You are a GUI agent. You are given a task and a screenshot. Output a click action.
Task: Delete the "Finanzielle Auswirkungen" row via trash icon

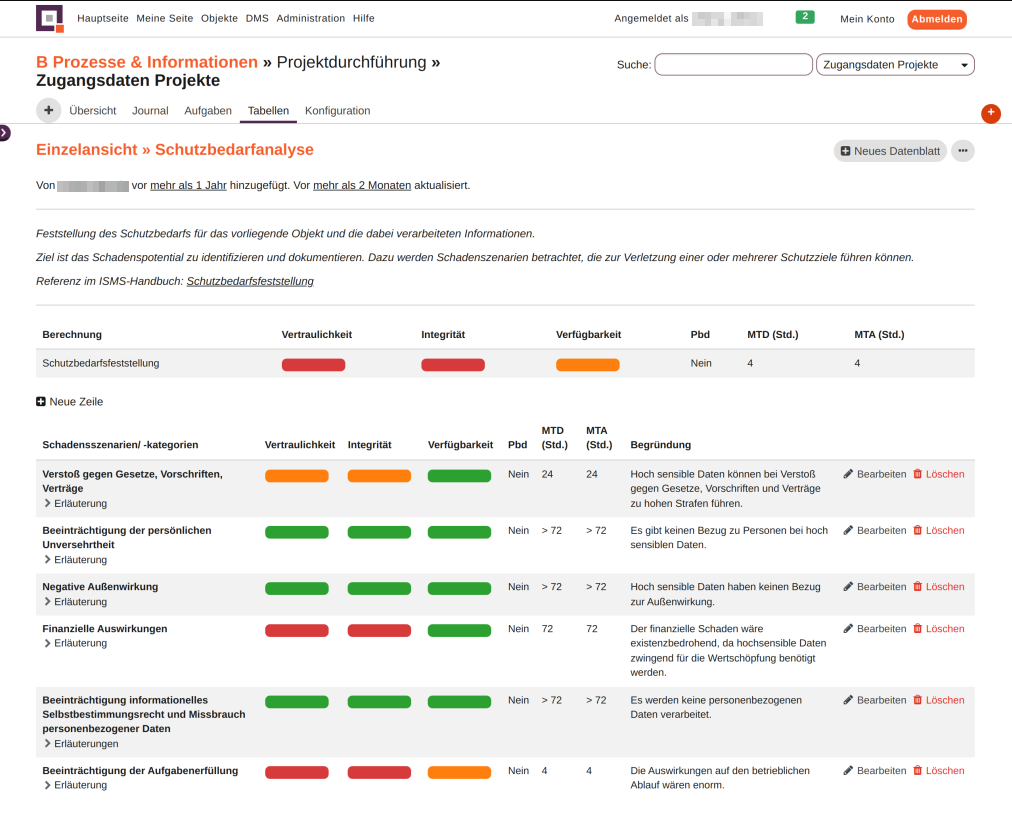pyautogui.click(x=942, y=629)
